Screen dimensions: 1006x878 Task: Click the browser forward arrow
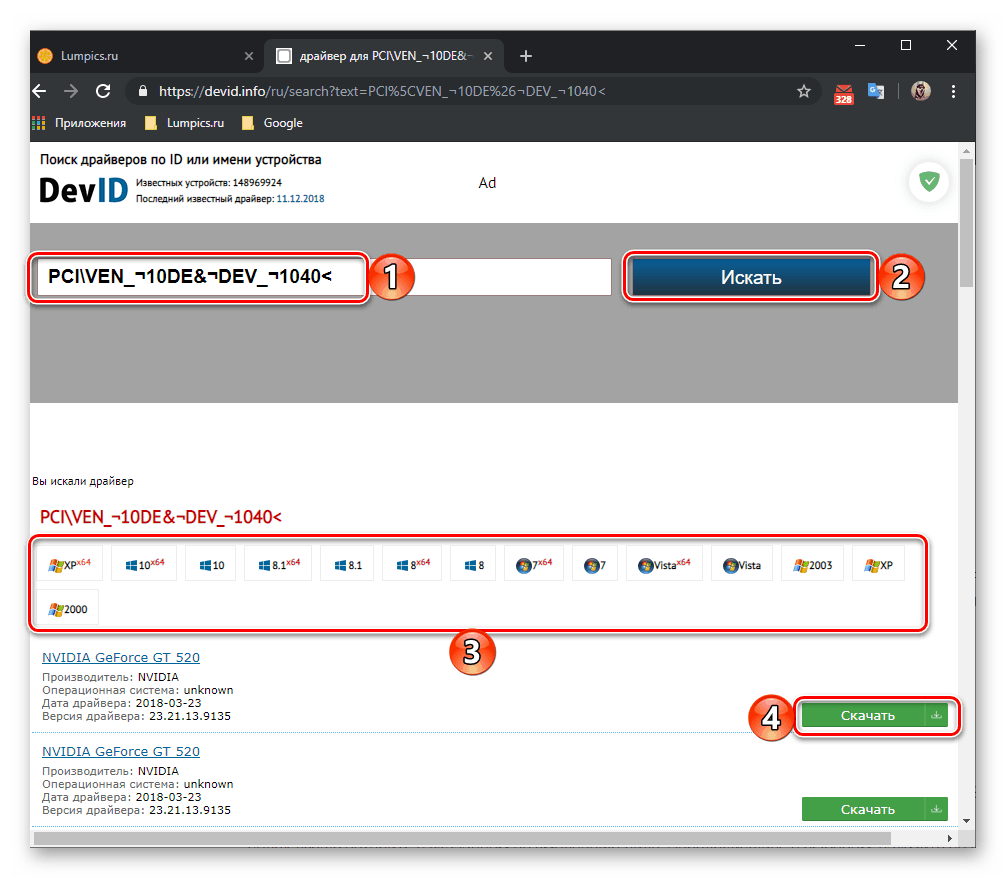pyautogui.click(x=71, y=91)
